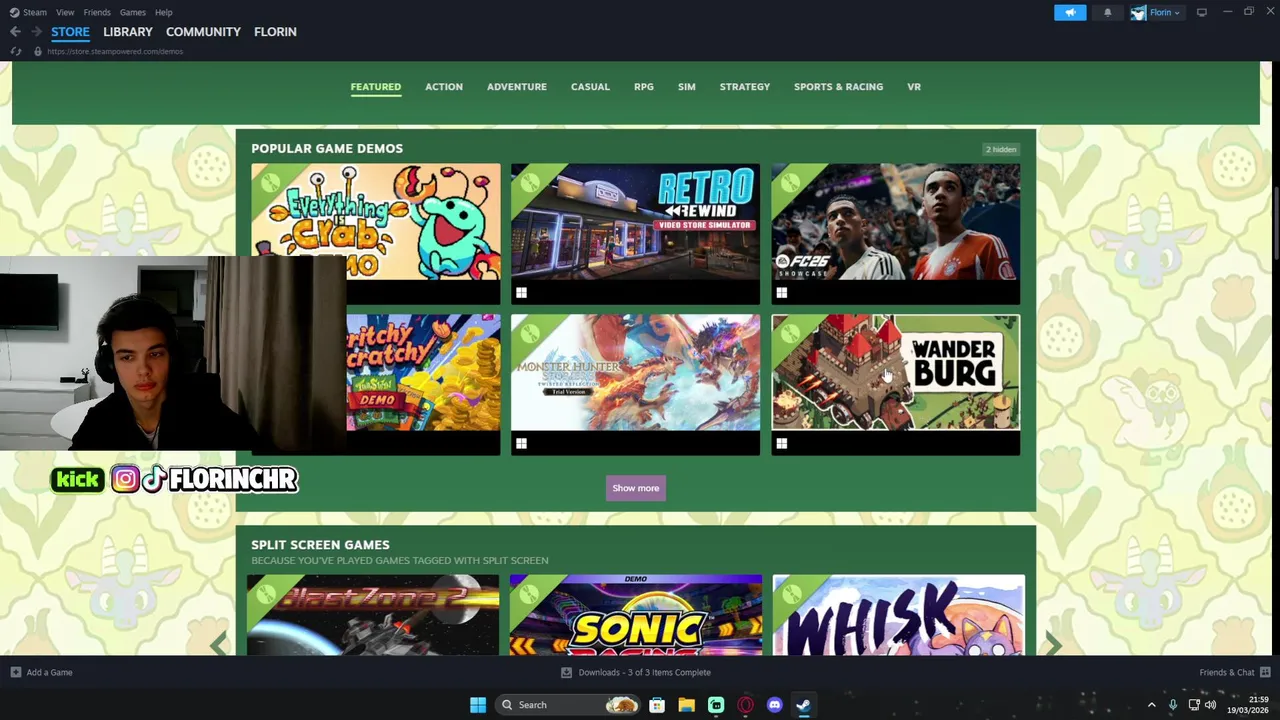Screen dimensions: 1280x720
Task: Open the Sonic Racing demo thumbnail
Action: [636, 615]
